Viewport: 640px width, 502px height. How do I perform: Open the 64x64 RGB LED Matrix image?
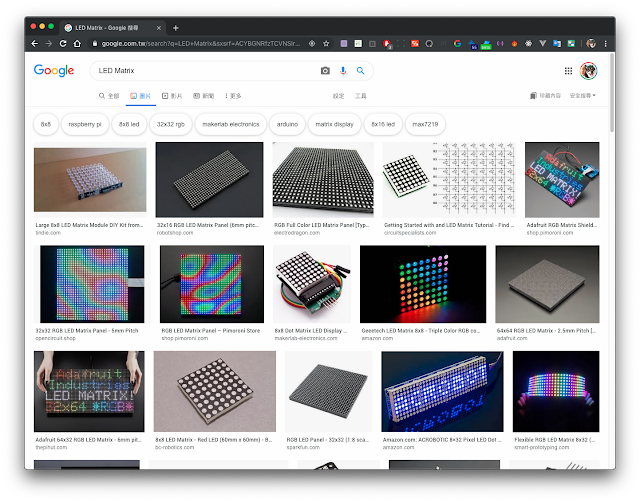tap(547, 284)
